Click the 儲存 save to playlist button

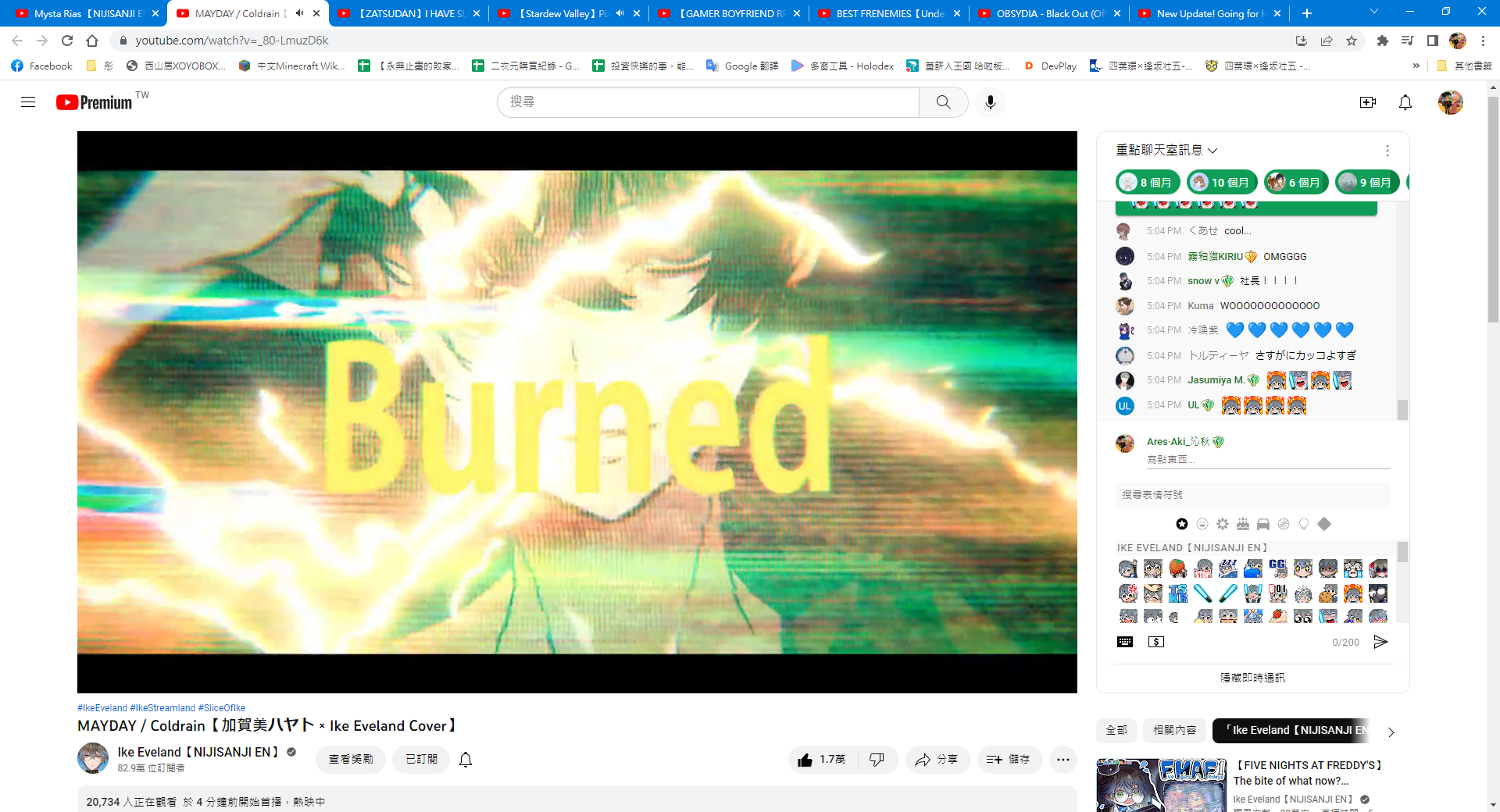pyautogui.click(x=1009, y=759)
